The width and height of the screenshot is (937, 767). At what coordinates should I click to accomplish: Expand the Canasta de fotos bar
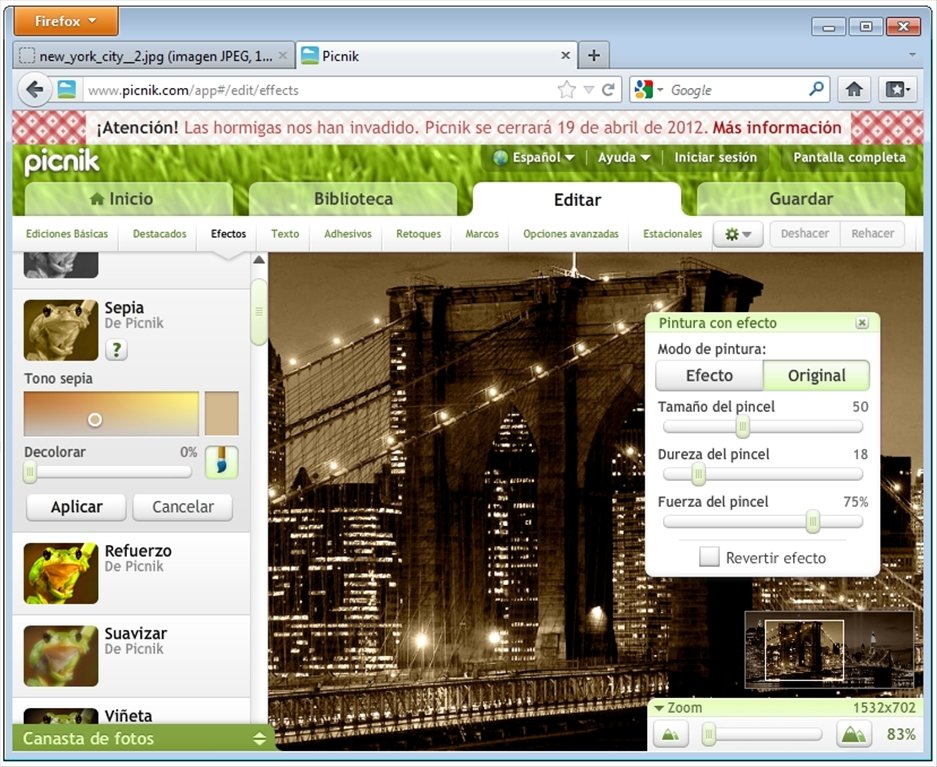[x=143, y=738]
